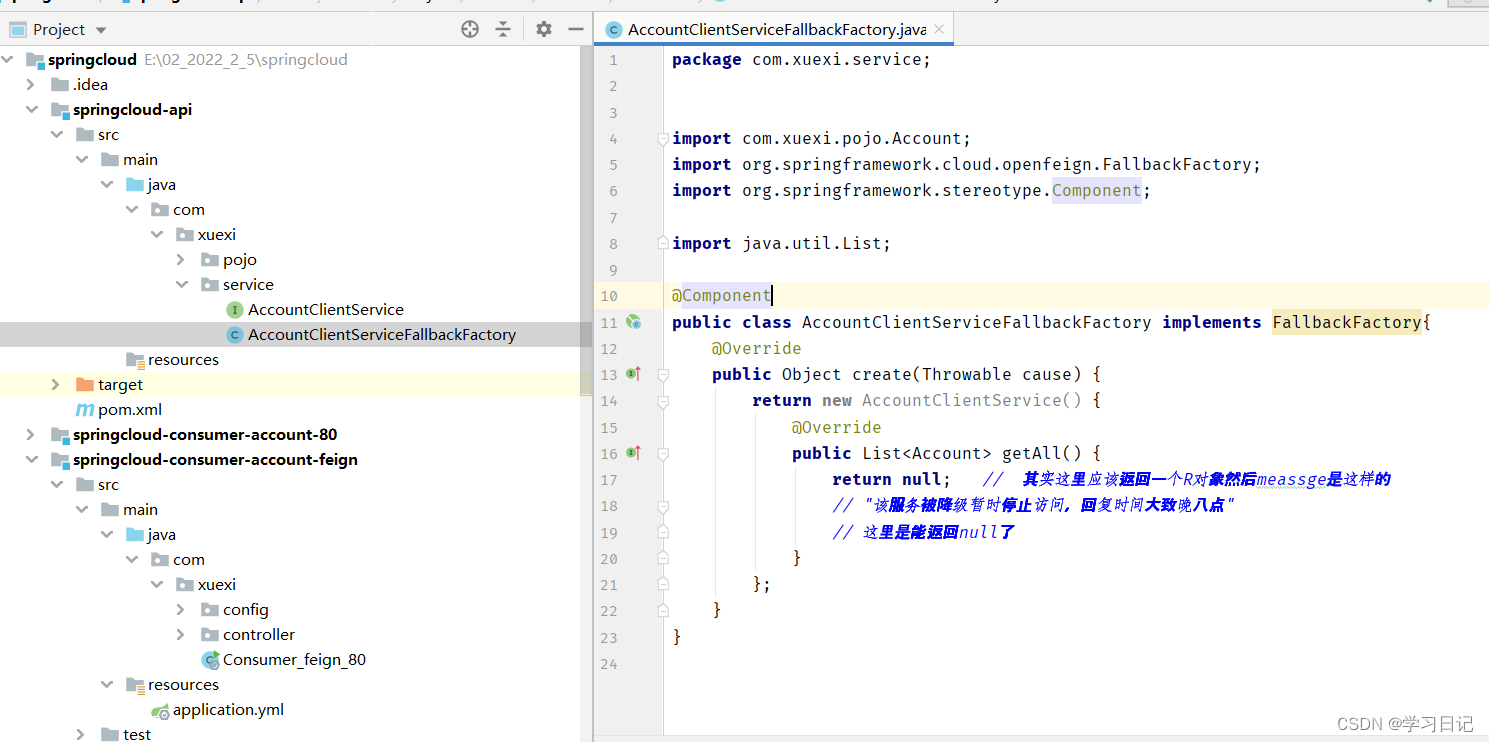Collapse the src folder under springcloud-api

(x=57, y=135)
